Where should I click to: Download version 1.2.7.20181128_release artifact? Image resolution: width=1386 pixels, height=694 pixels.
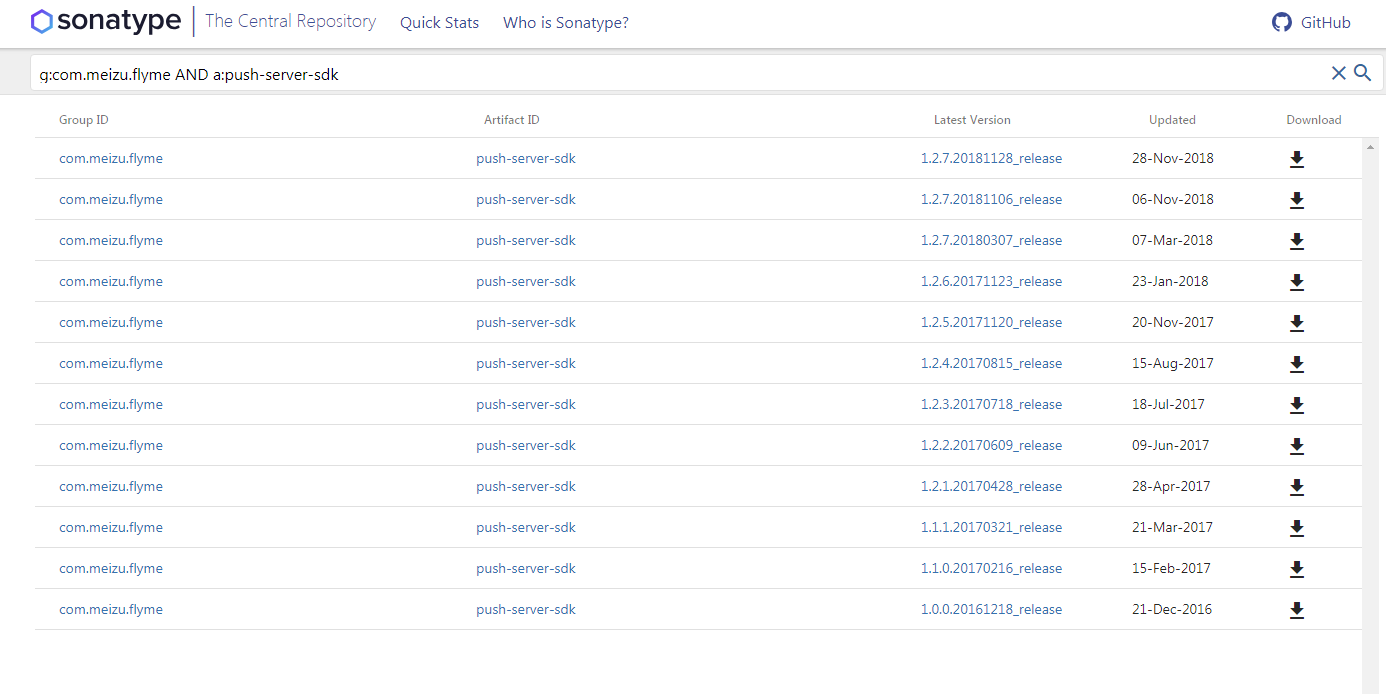(x=1296, y=159)
